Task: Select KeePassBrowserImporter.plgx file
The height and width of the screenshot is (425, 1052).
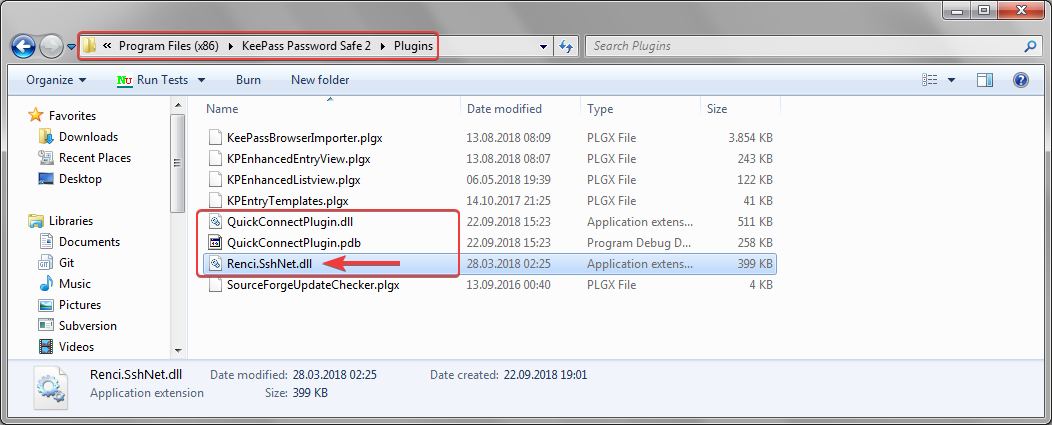Action: [x=304, y=138]
